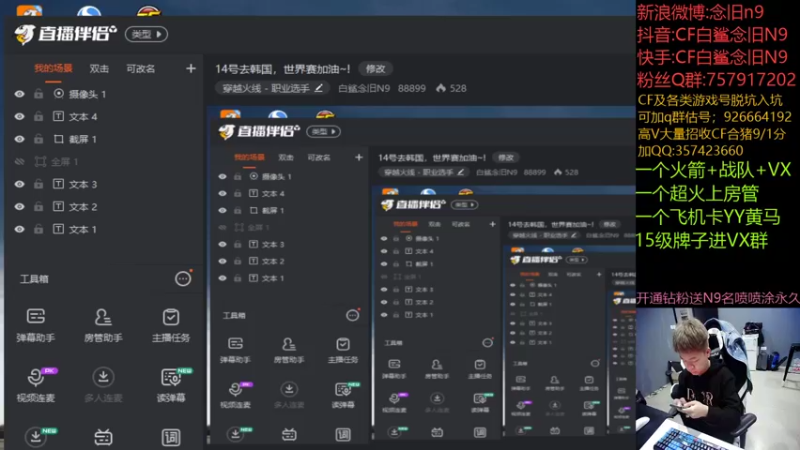Switch to the 我的场景 tab
800x450 pixels.
click(53, 68)
